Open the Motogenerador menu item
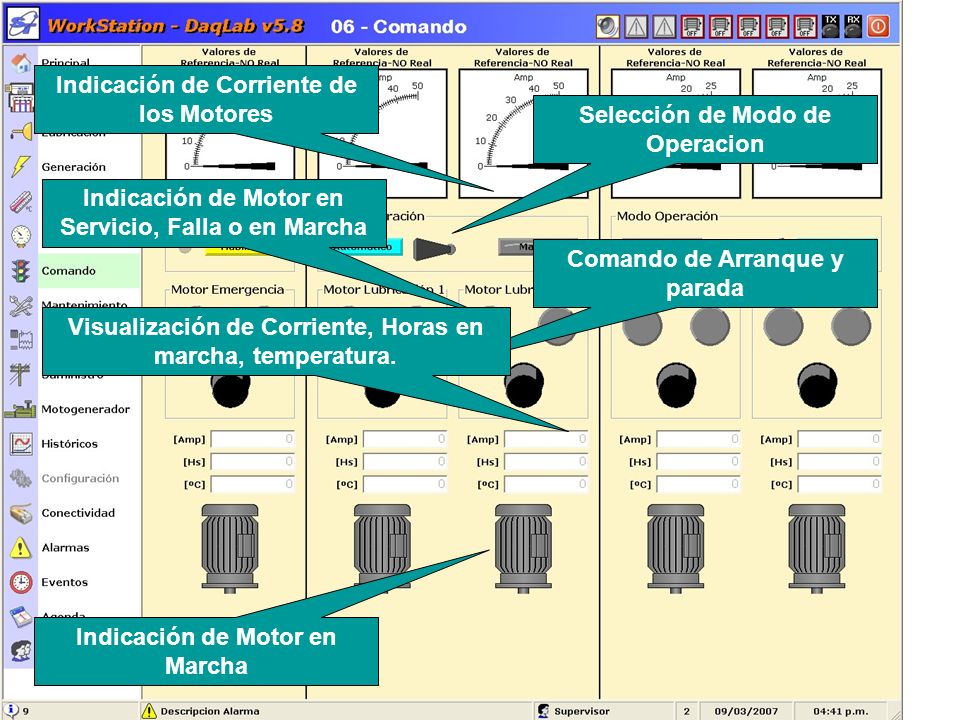The width and height of the screenshot is (960, 720). [x=85, y=409]
